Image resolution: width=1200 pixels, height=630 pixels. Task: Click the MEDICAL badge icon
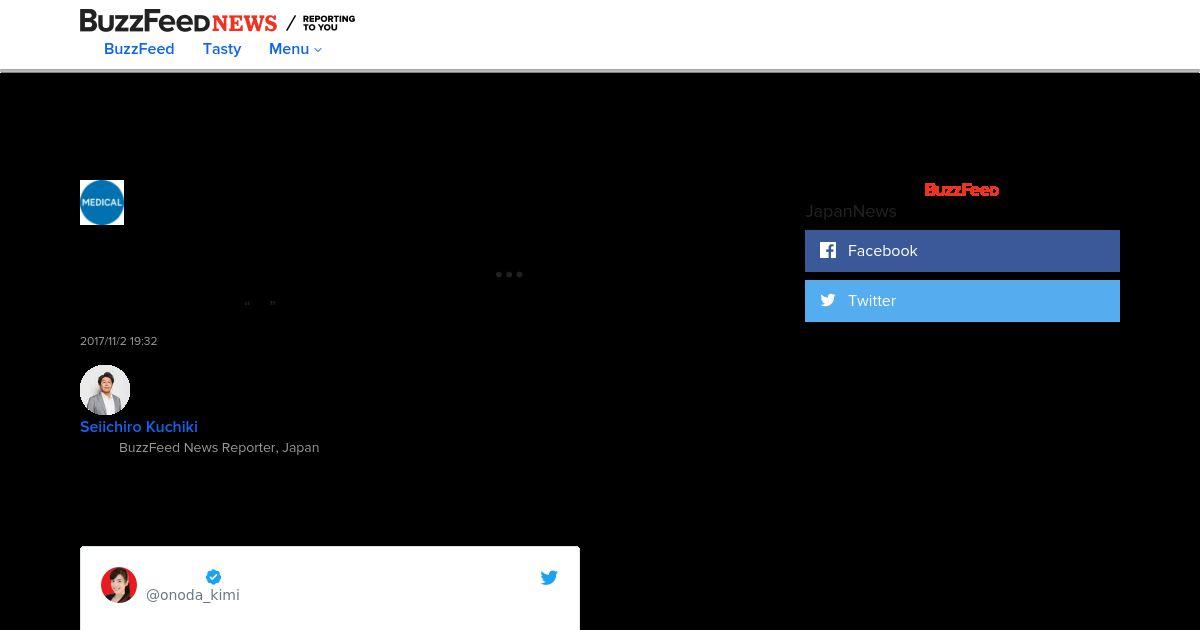(102, 202)
